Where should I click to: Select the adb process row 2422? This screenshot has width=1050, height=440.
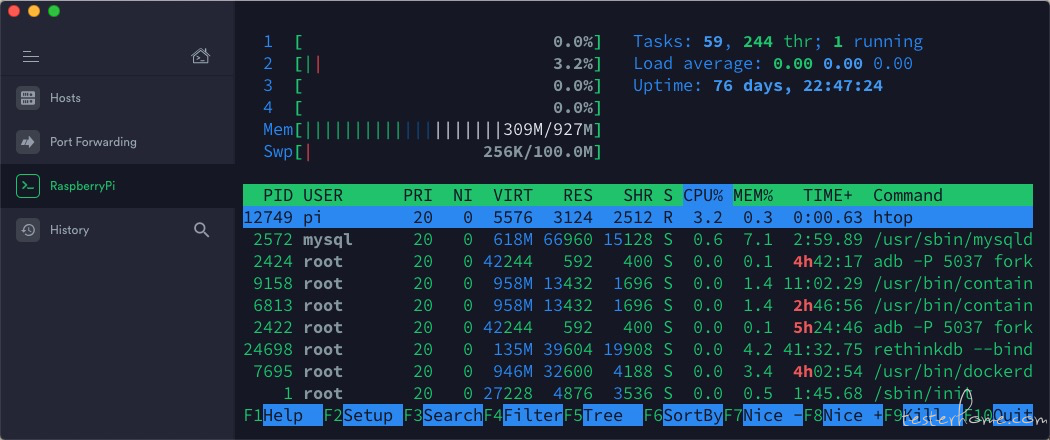tap(638, 327)
